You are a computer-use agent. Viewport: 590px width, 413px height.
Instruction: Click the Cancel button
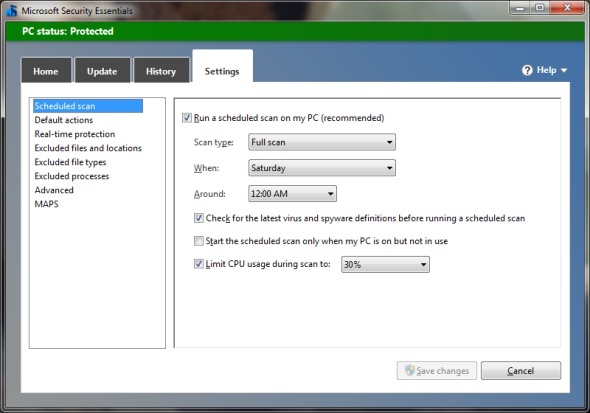(x=521, y=371)
